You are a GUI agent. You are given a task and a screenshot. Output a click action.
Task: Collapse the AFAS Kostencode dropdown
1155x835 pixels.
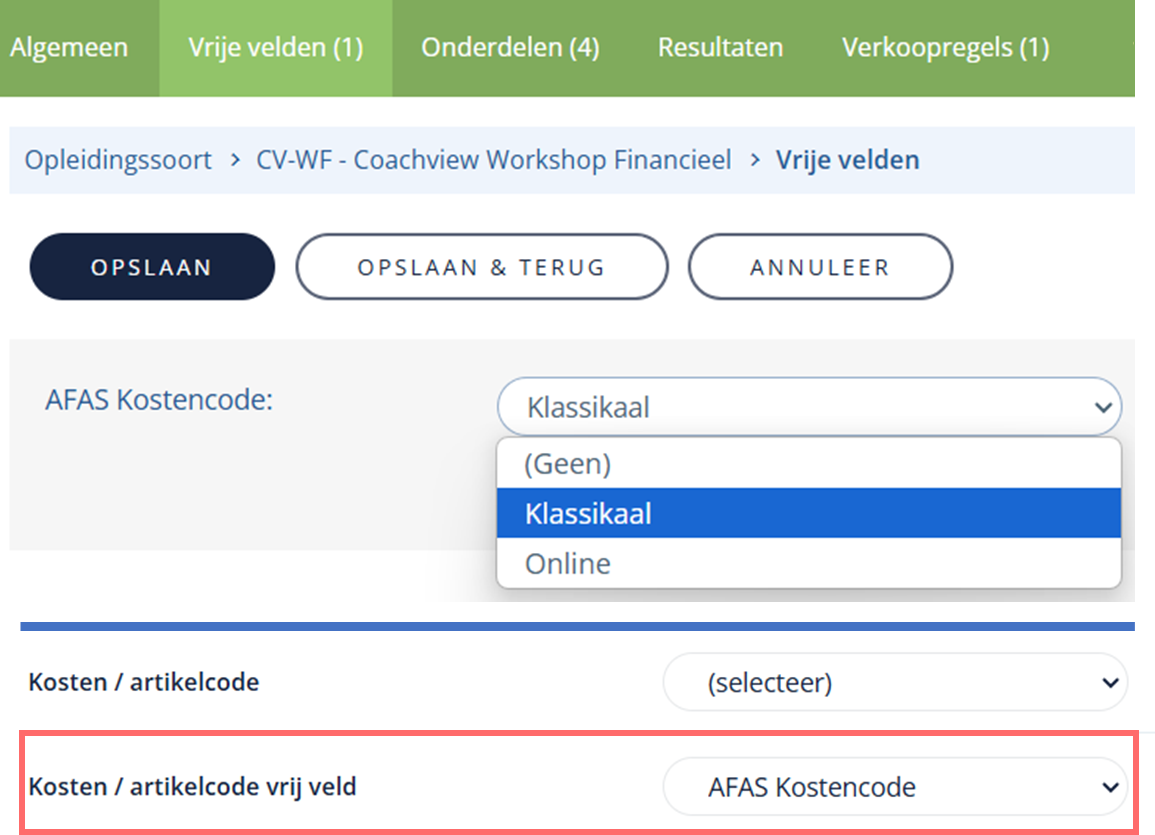809,406
